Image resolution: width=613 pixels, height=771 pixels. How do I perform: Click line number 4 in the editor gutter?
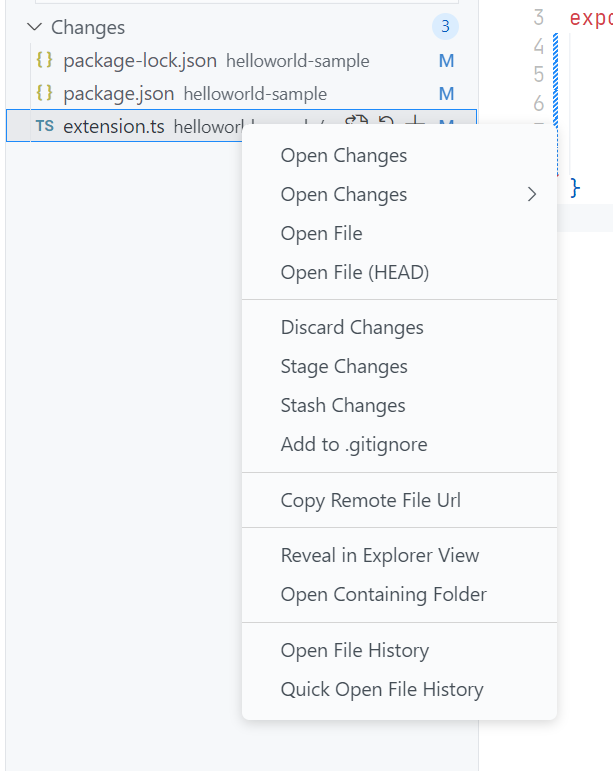[539, 46]
